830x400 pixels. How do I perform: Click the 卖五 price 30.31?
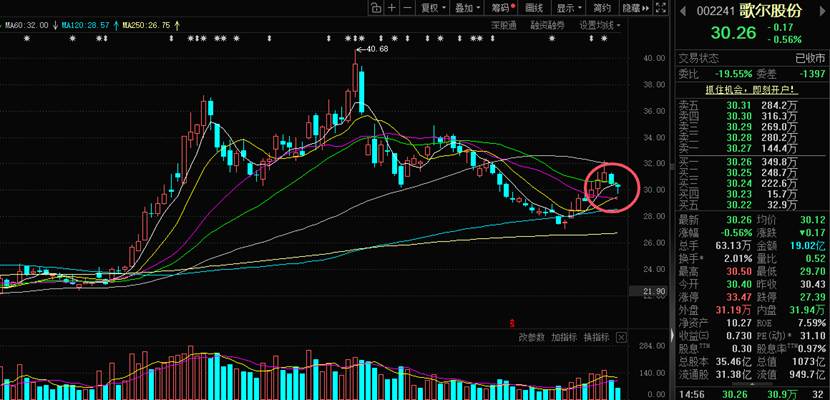coord(737,106)
